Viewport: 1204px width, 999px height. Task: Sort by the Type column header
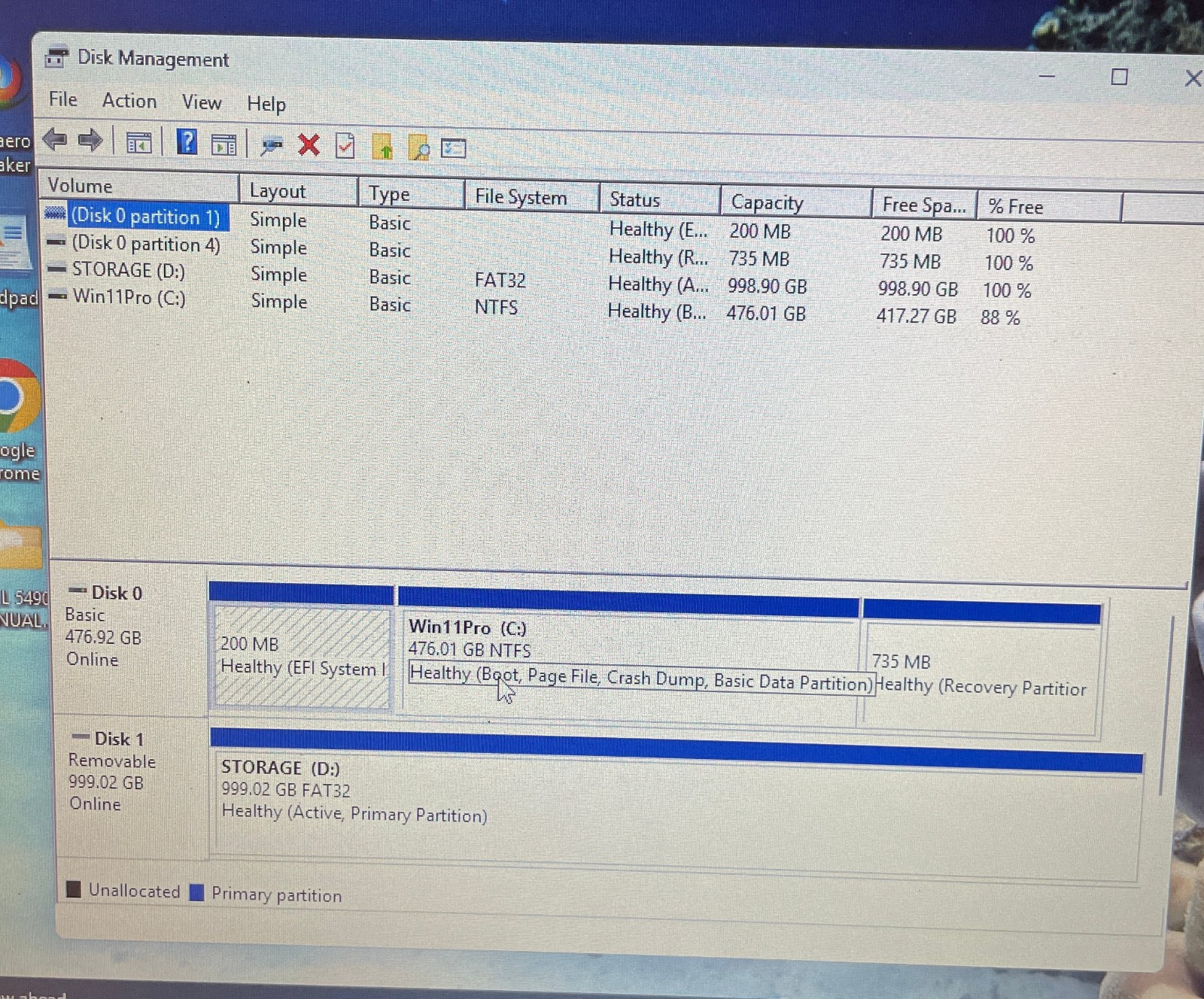[411, 194]
